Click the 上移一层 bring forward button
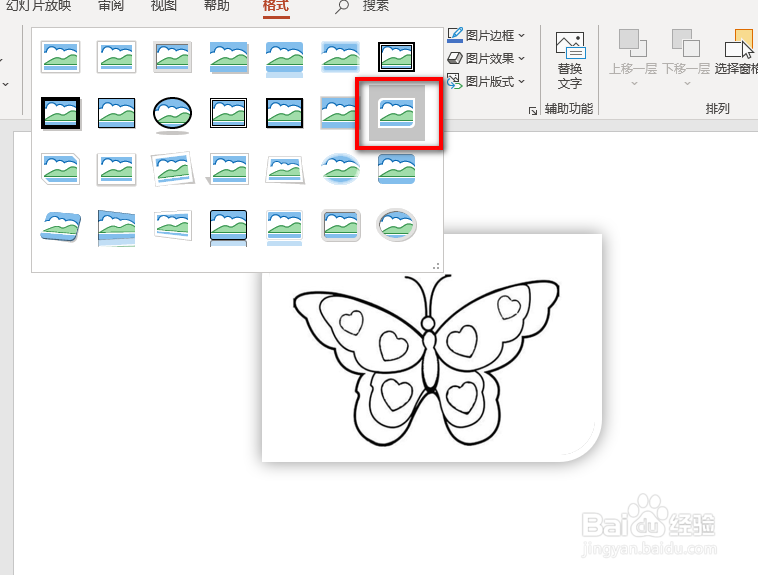Image resolution: width=758 pixels, height=575 pixels. [633, 52]
